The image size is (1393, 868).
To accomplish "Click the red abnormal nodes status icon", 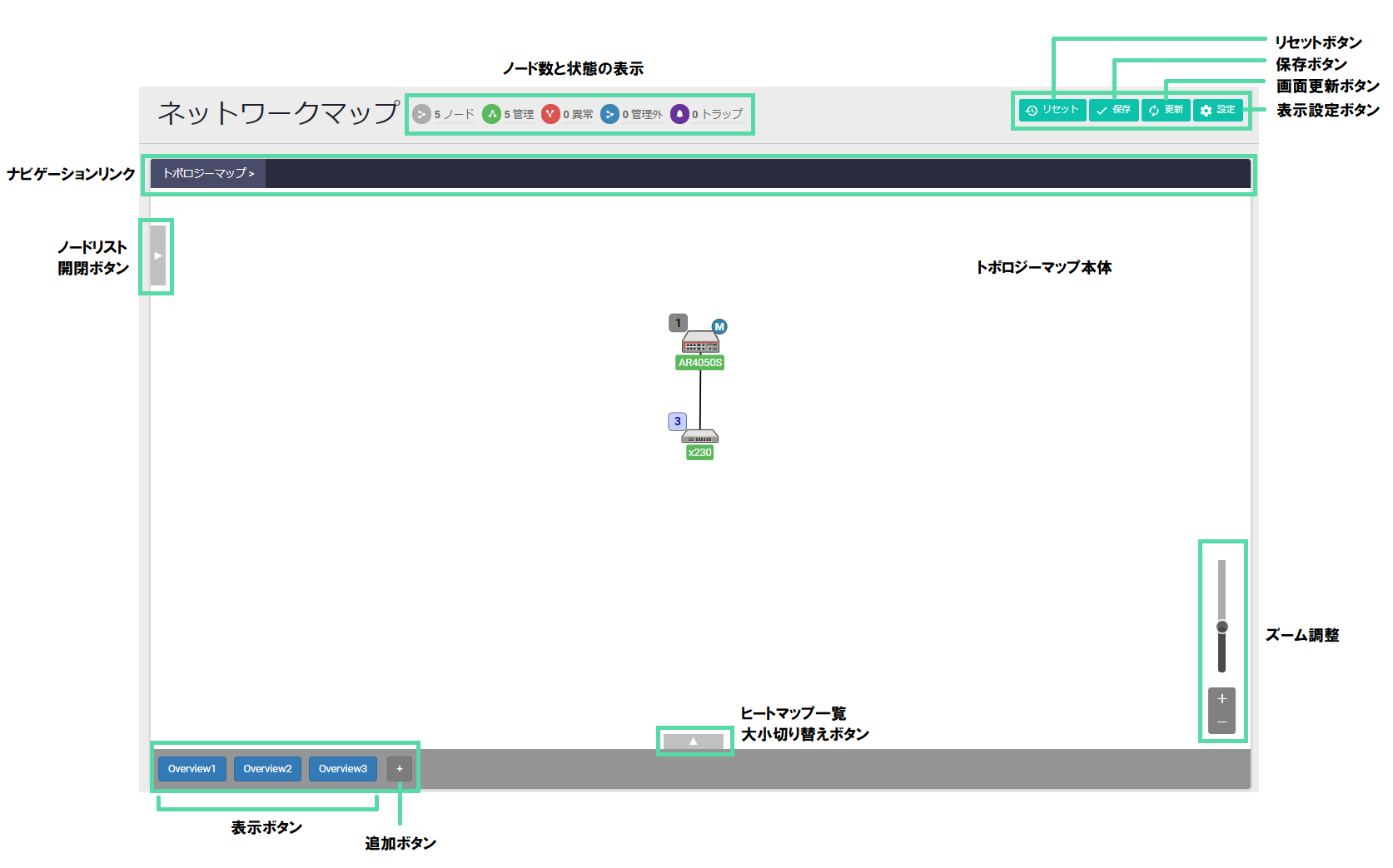I will [550, 114].
